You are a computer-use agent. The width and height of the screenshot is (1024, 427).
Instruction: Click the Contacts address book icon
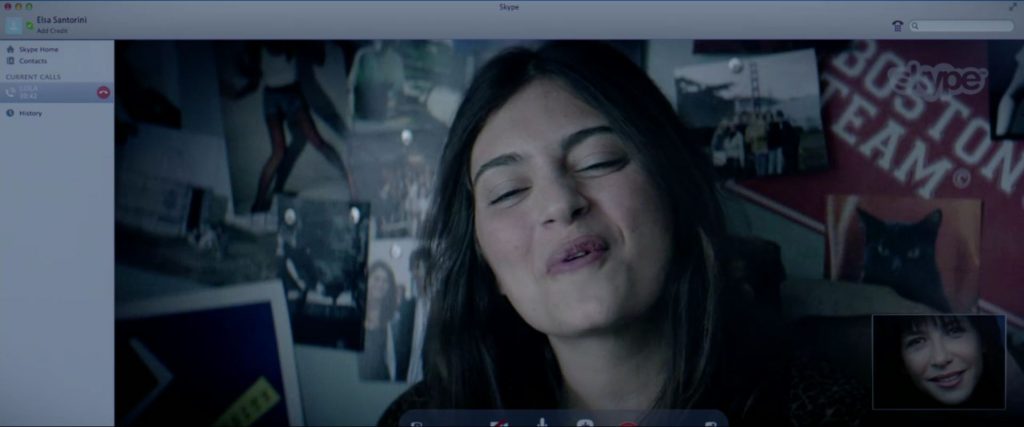[10, 61]
